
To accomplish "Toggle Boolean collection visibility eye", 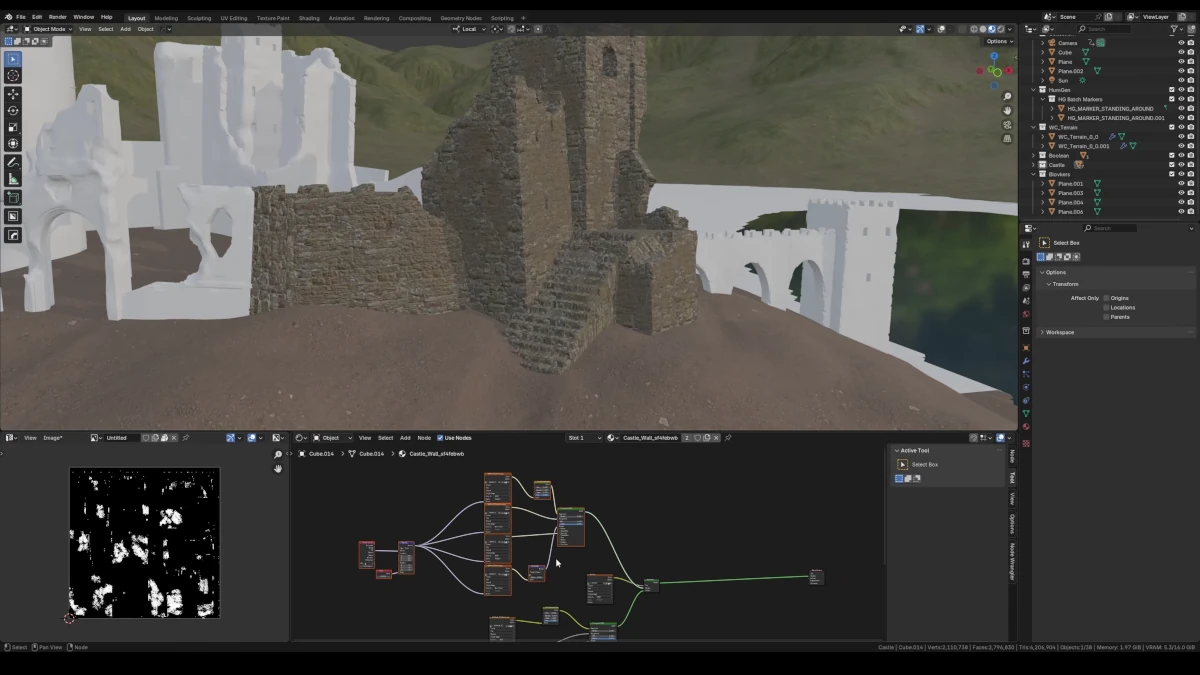I will [1181, 155].
